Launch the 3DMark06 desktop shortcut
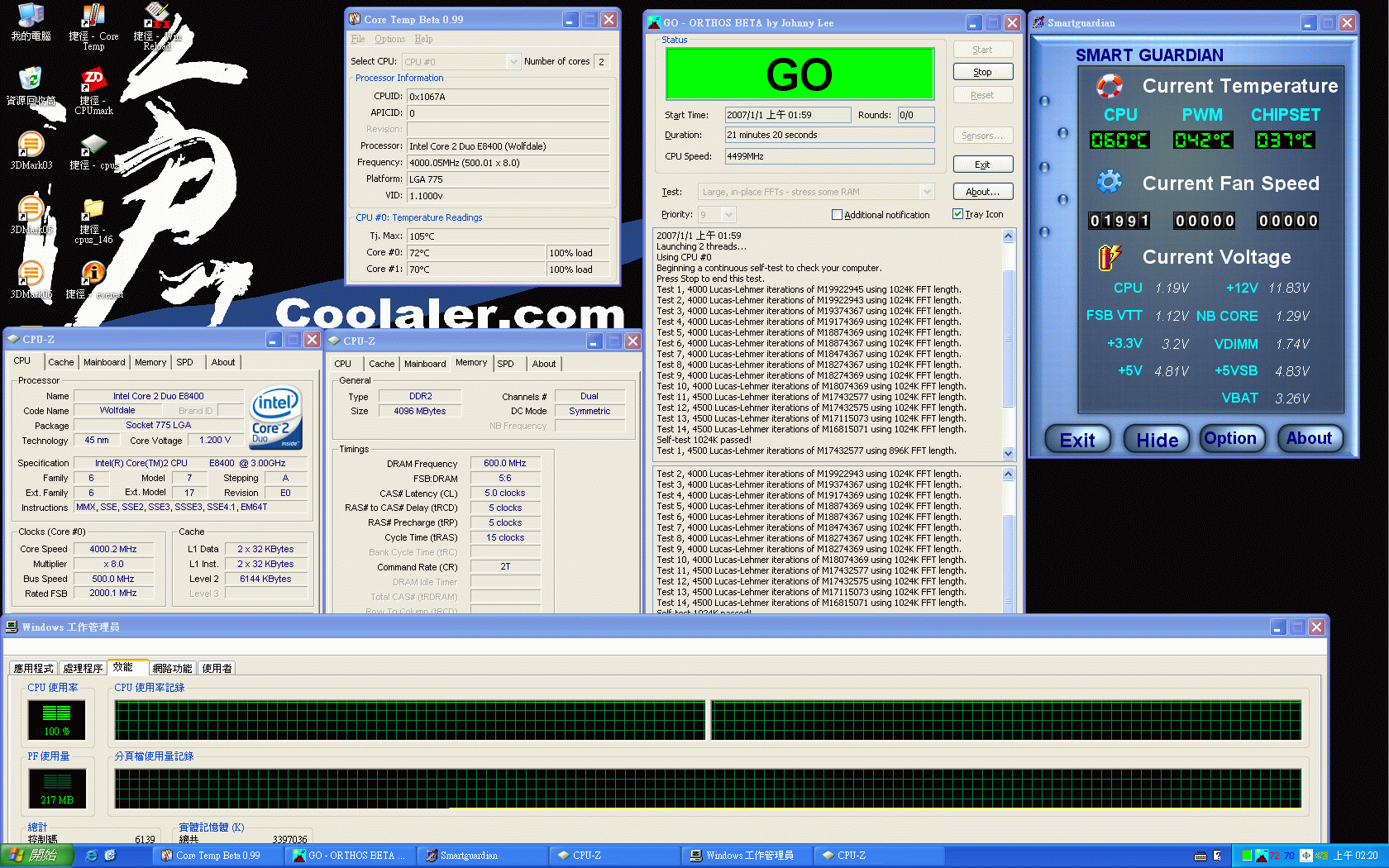 (31, 280)
